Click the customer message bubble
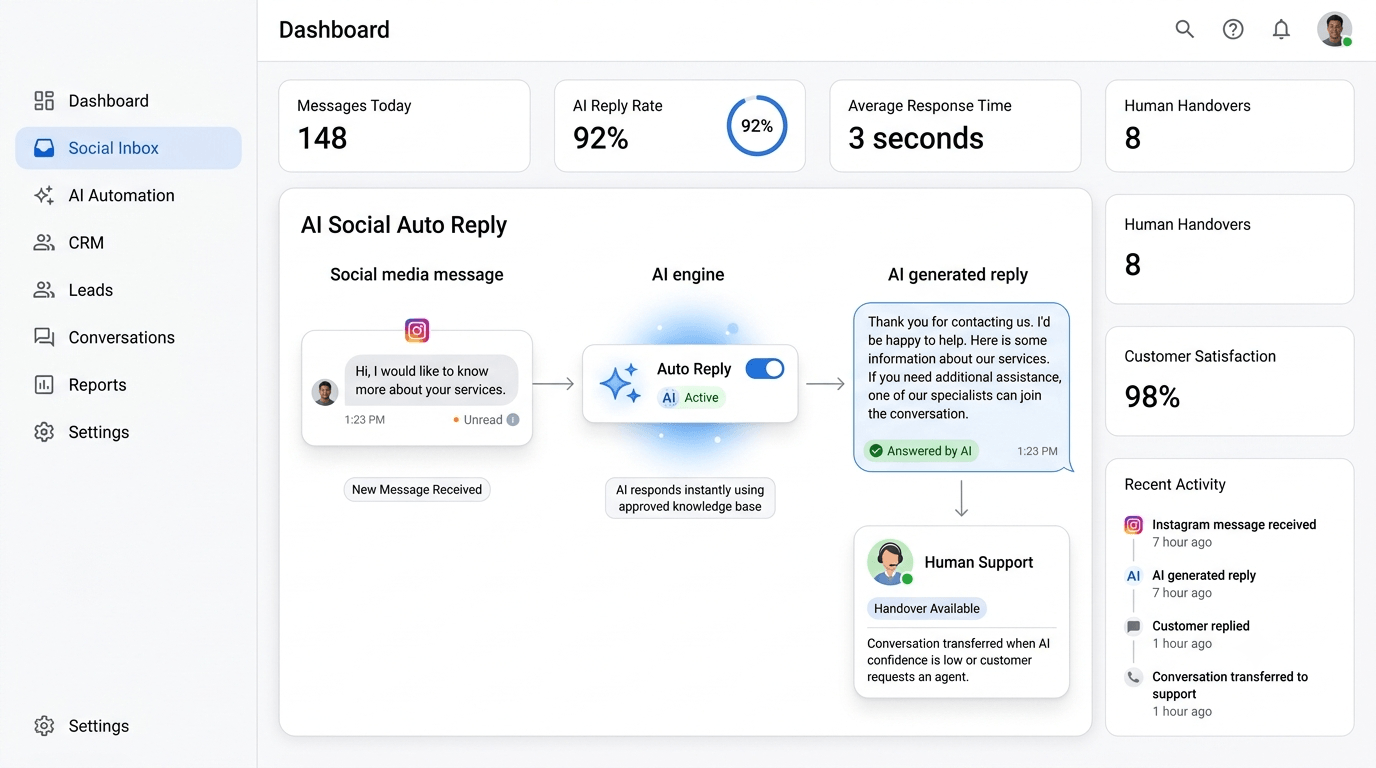Viewport: 1376px width, 768px height. click(x=432, y=380)
